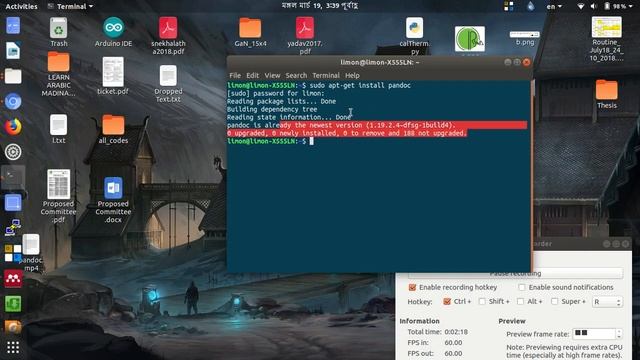The width and height of the screenshot is (640, 360).
Task: Open the screenshot tool in the dock
Action: pyautogui.click(x=13, y=202)
